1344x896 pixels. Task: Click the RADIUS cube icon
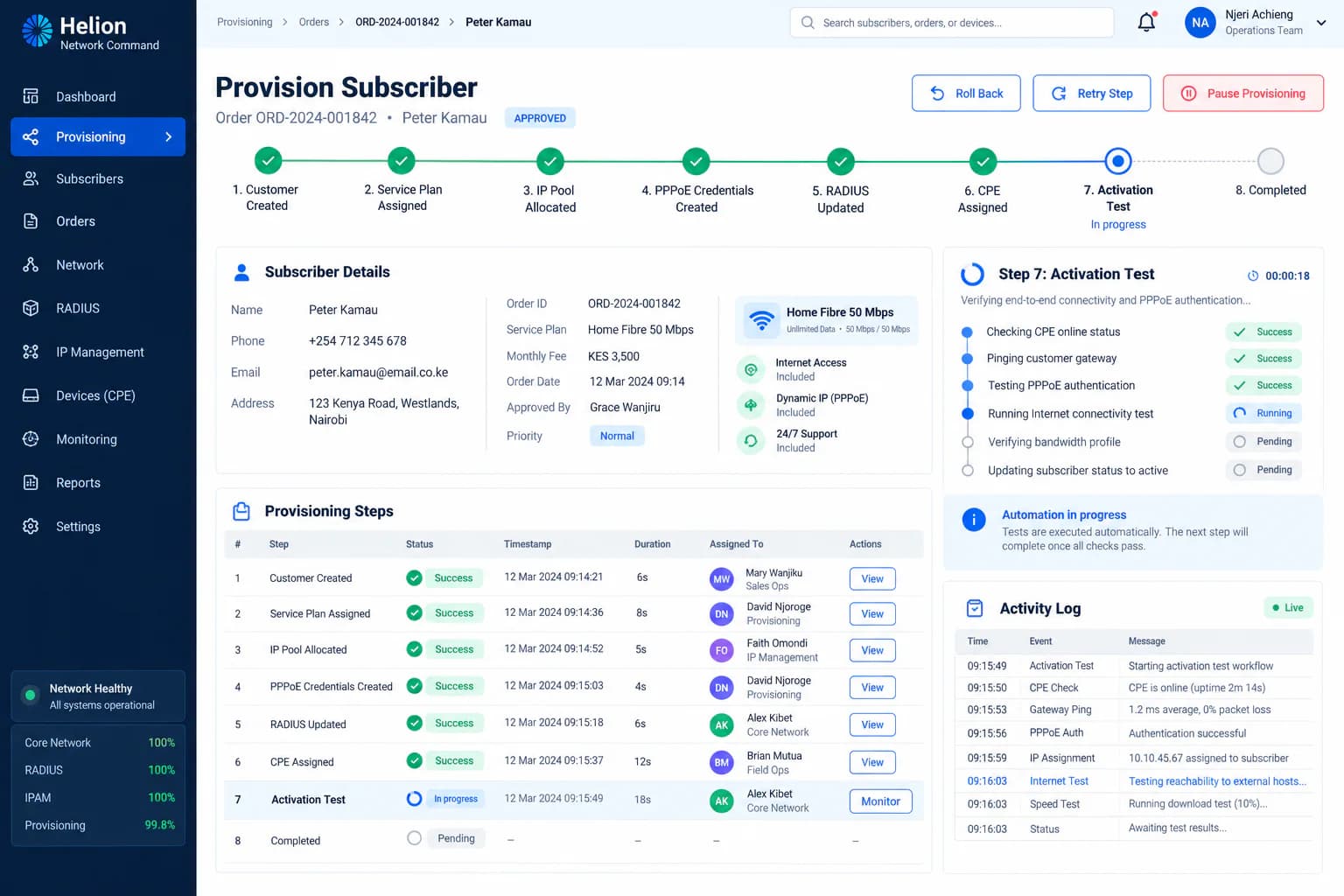click(31, 308)
